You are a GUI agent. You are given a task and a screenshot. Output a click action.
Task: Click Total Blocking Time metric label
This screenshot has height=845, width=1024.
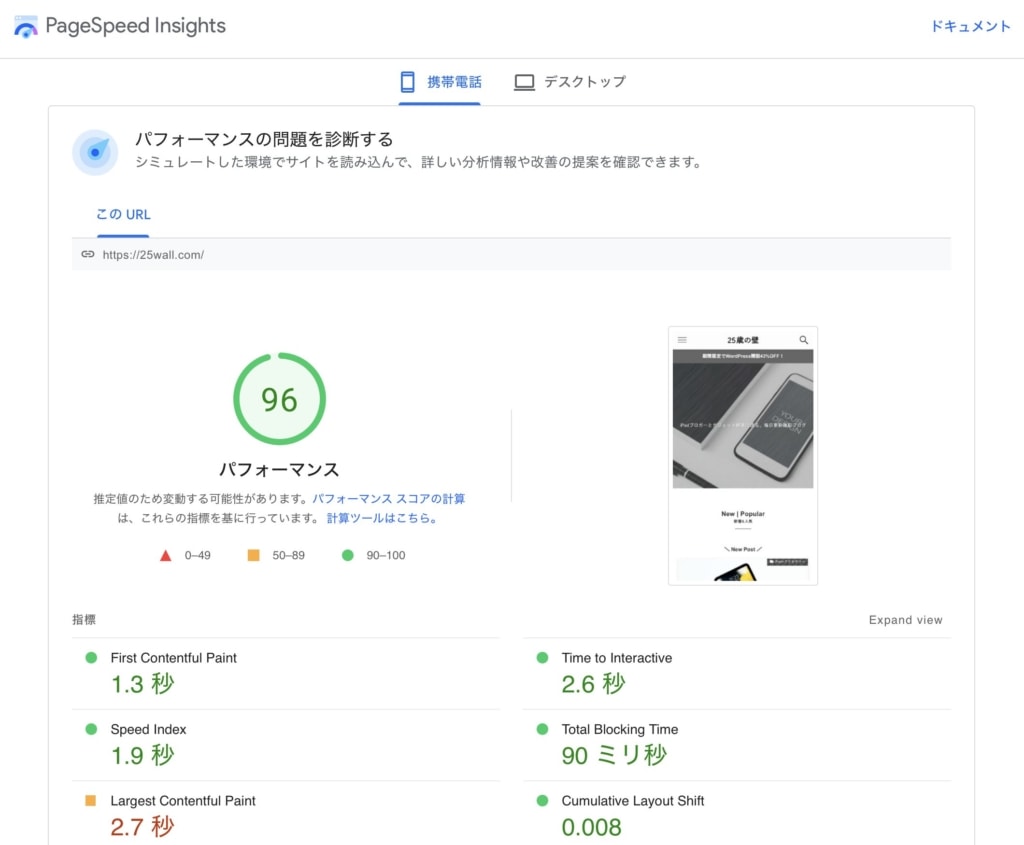coord(620,729)
